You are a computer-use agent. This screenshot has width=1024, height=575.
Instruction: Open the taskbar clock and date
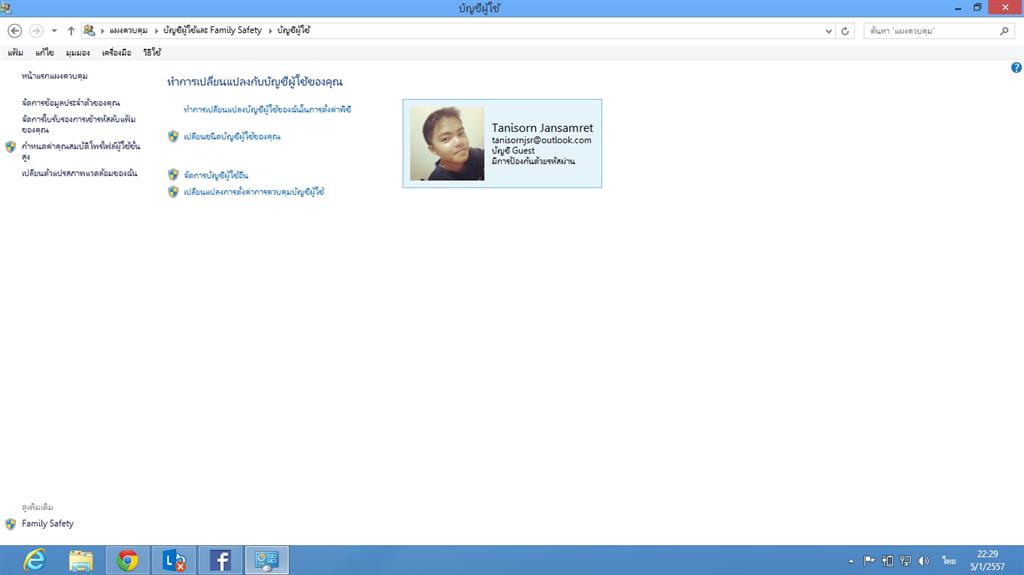tap(987, 560)
